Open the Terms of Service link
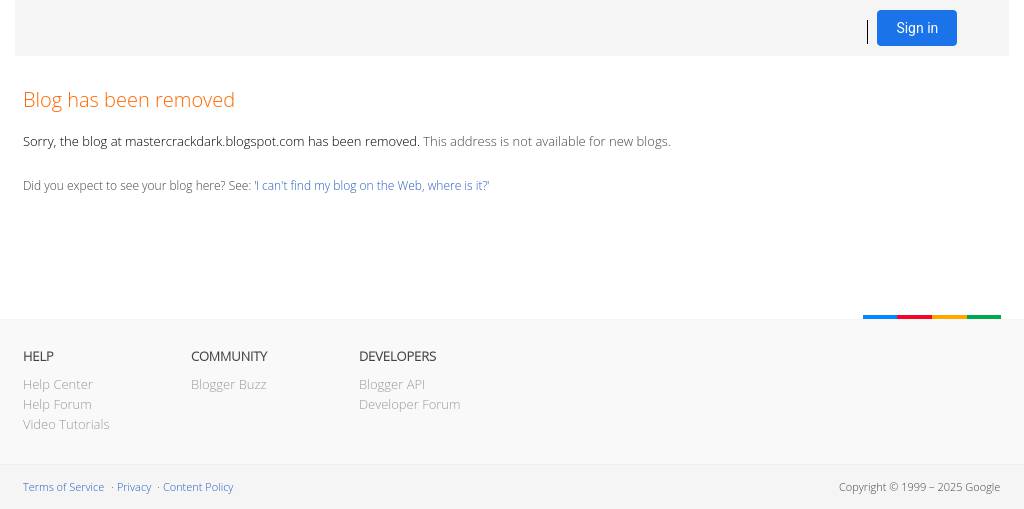 click(63, 487)
